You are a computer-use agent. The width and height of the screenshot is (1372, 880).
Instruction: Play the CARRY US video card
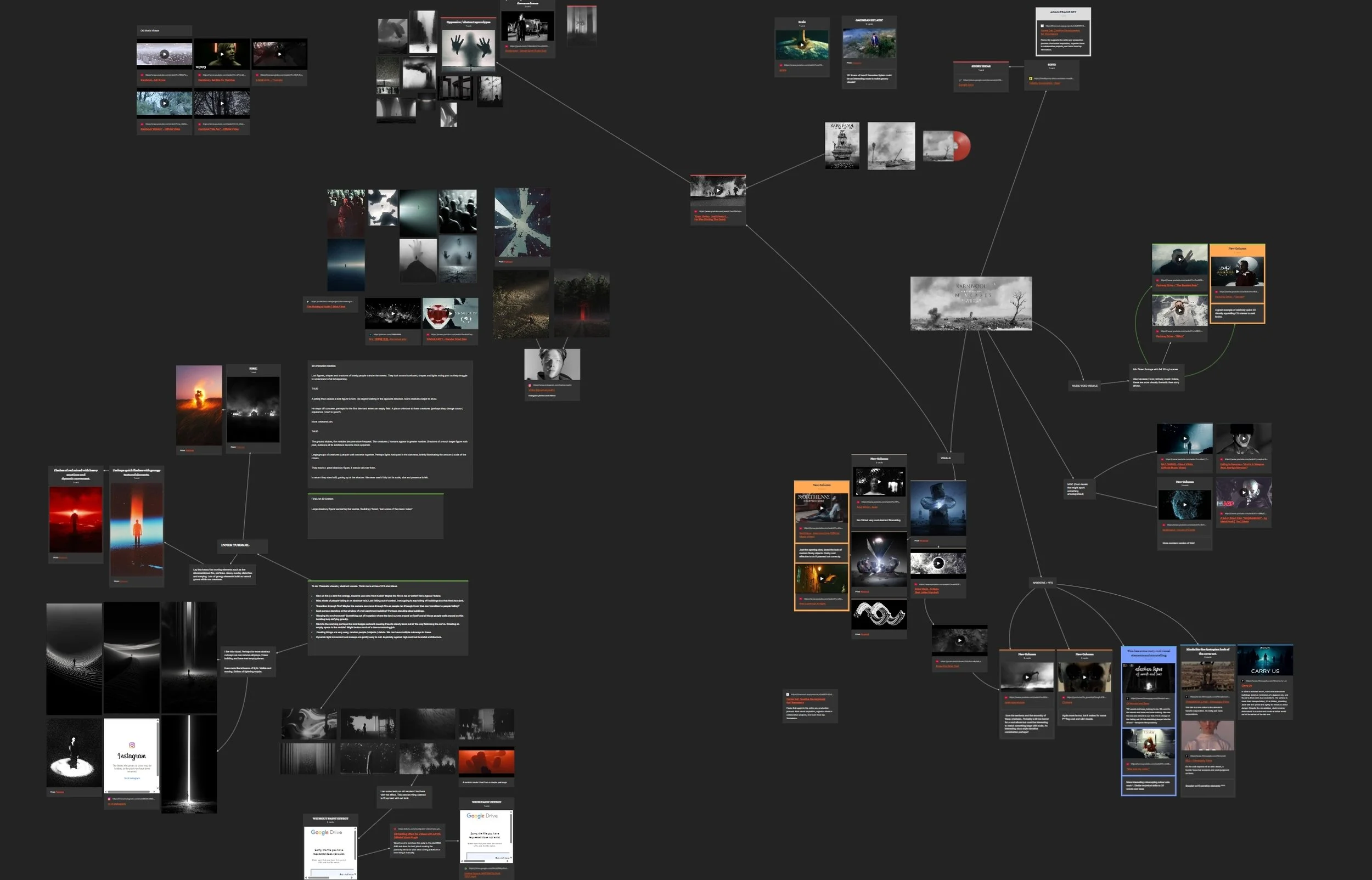(1264, 661)
